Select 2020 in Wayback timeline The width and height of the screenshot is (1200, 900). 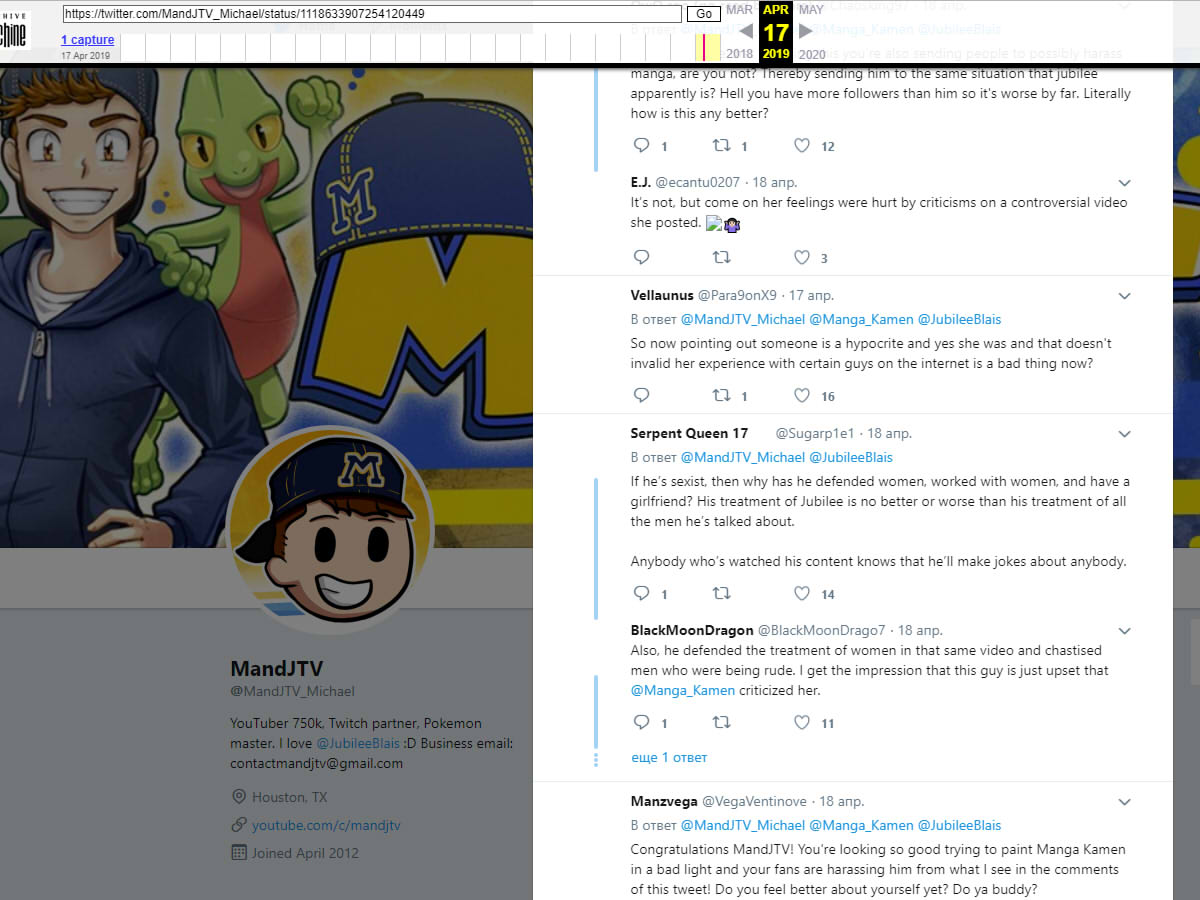click(x=812, y=54)
